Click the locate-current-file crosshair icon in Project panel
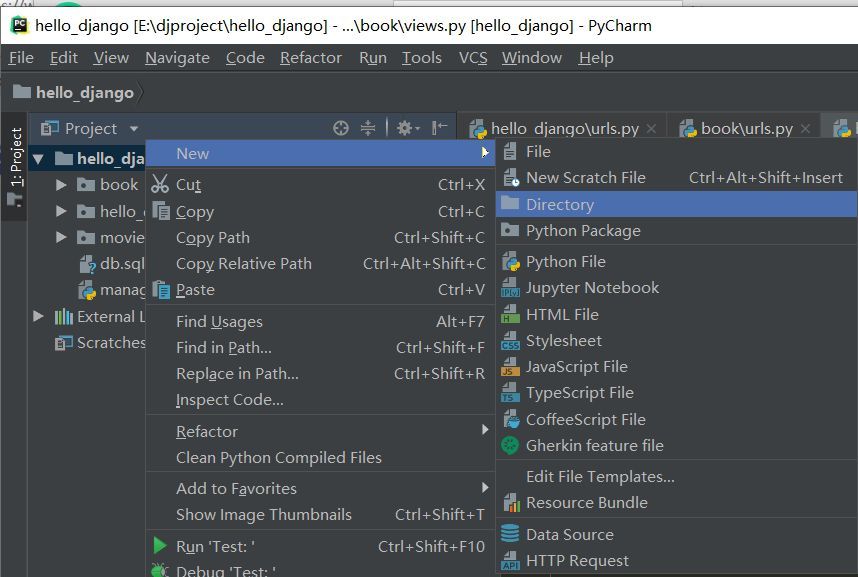858x577 pixels. click(x=340, y=129)
